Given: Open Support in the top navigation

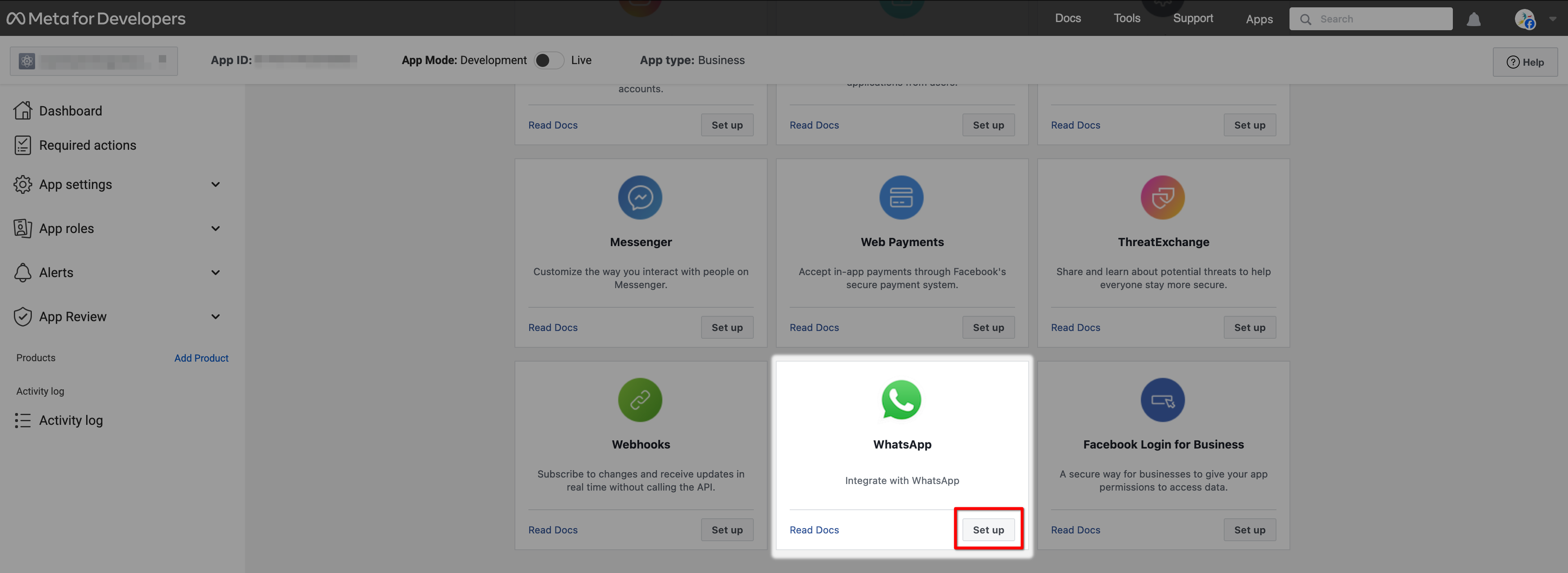Looking at the screenshot, I should [1193, 18].
